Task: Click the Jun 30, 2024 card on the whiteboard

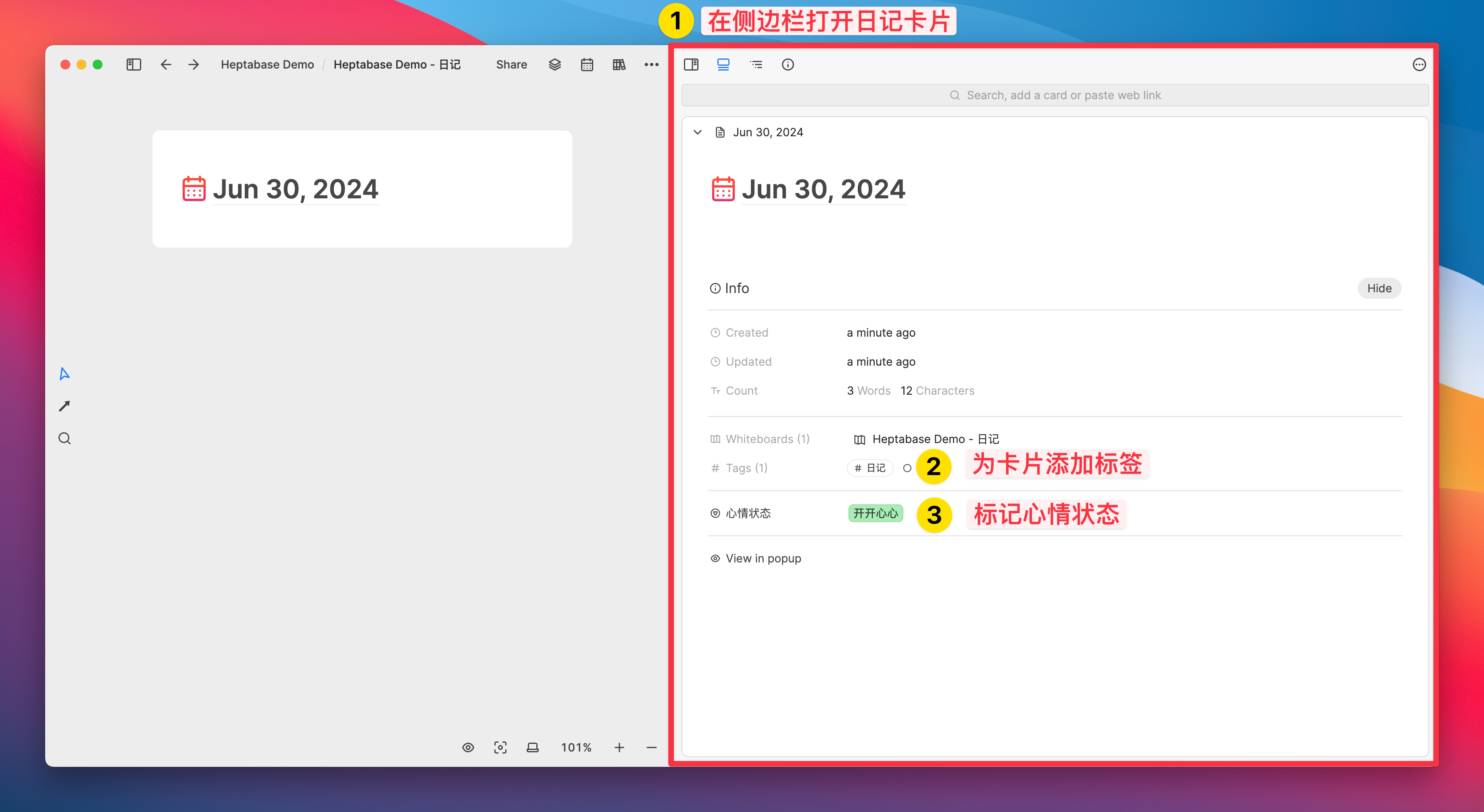Action: pos(363,189)
